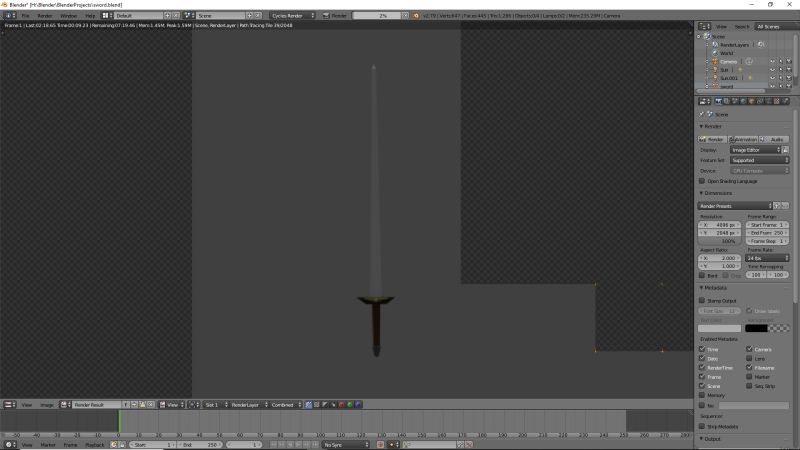Open the outliner Search menu
Screen dimensions: 800x450
(741, 27)
